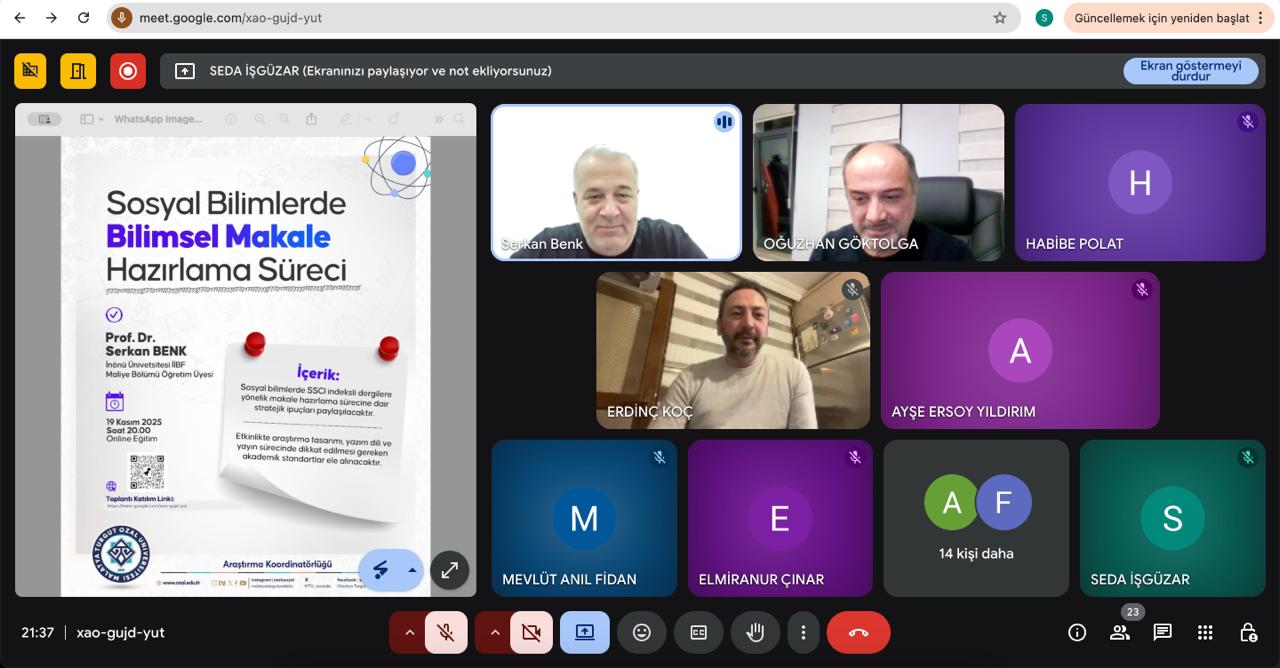This screenshot has height=668, width=1280.
Task: Click the red leave call button
Action: [x=858, y=632]
